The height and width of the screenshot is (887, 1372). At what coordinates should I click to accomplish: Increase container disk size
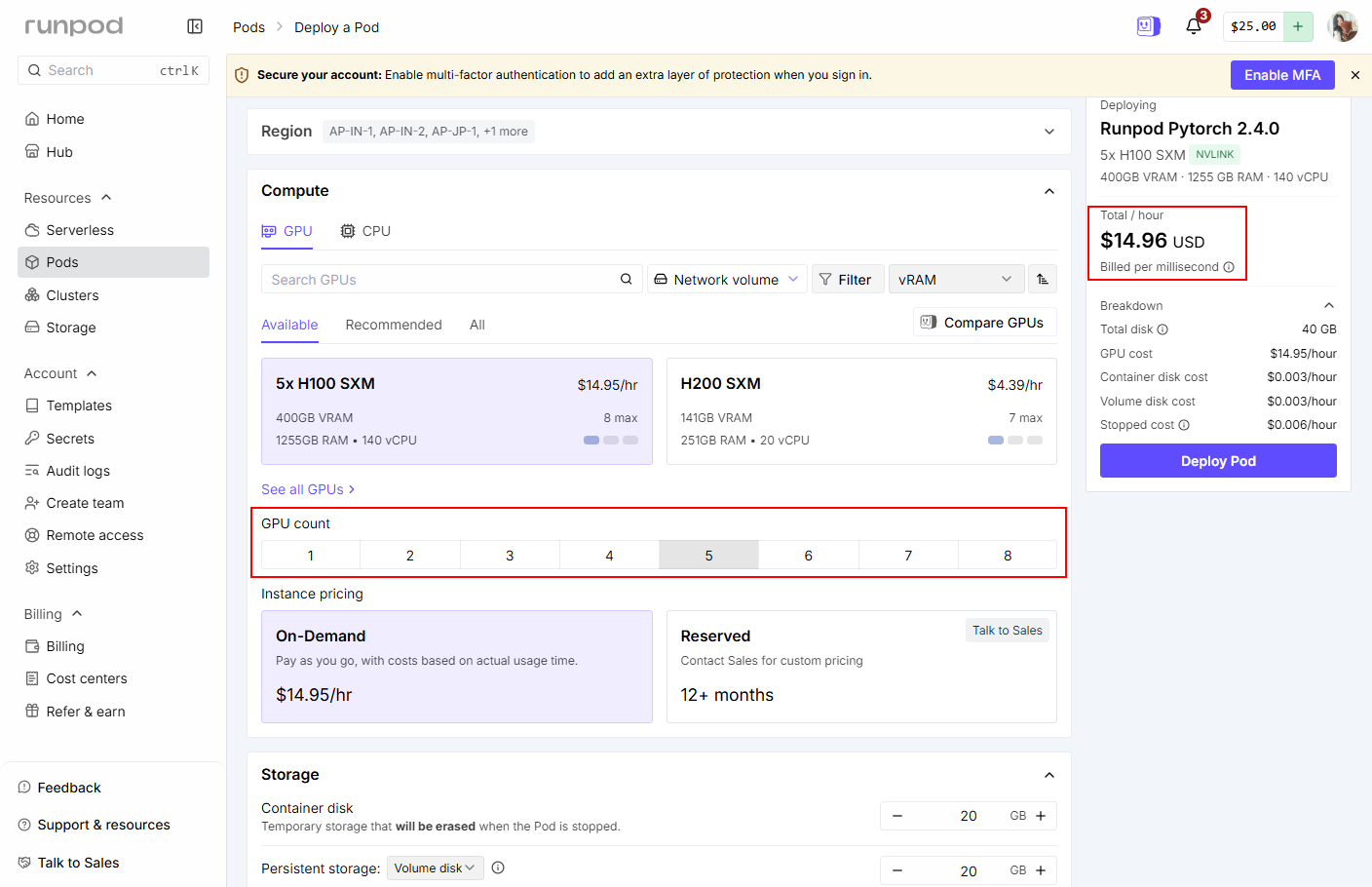point(1041,816)
